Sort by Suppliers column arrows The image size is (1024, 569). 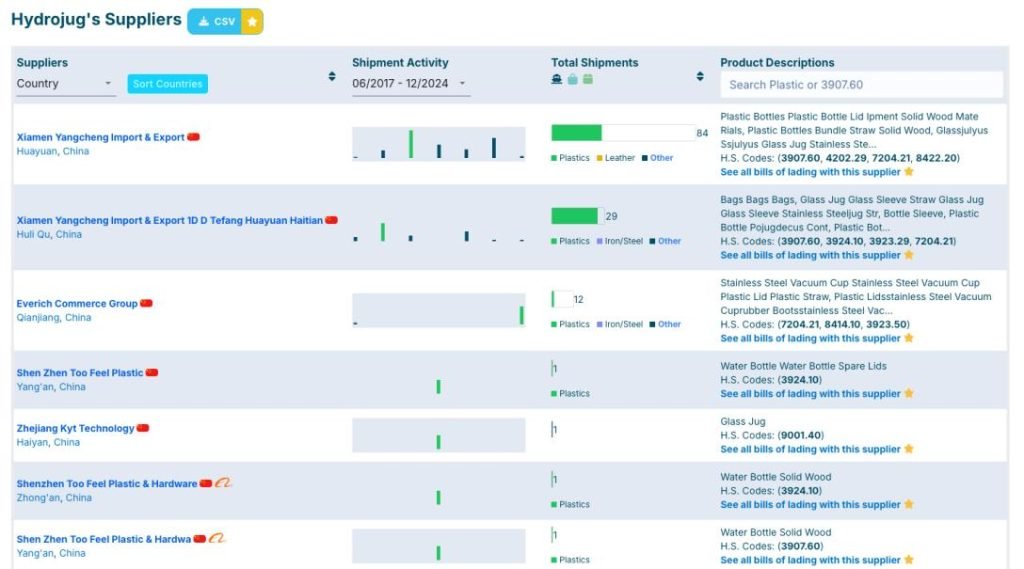click(x=332, y=76)
